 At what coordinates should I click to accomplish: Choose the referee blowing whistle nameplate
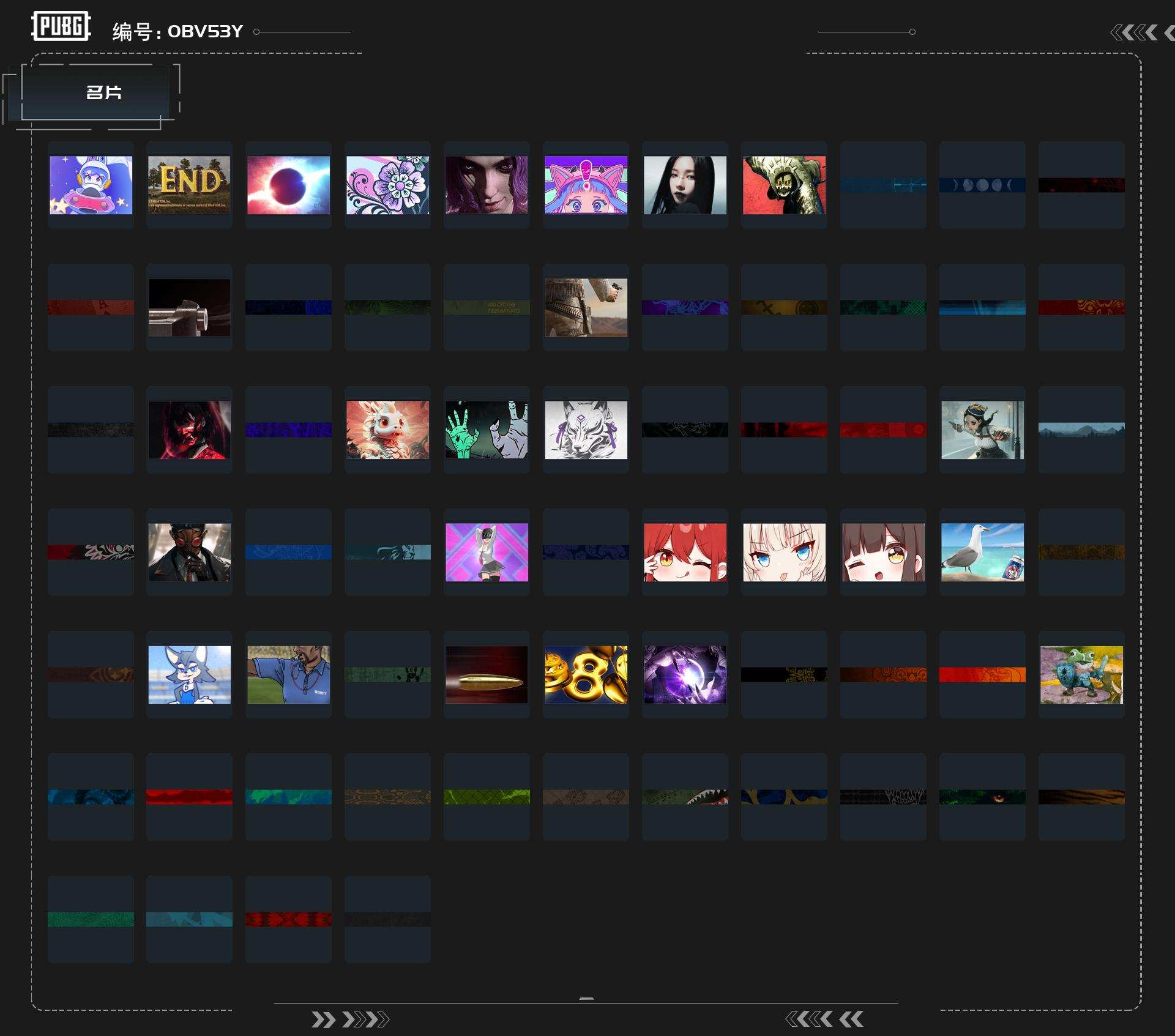click(288, 674)
